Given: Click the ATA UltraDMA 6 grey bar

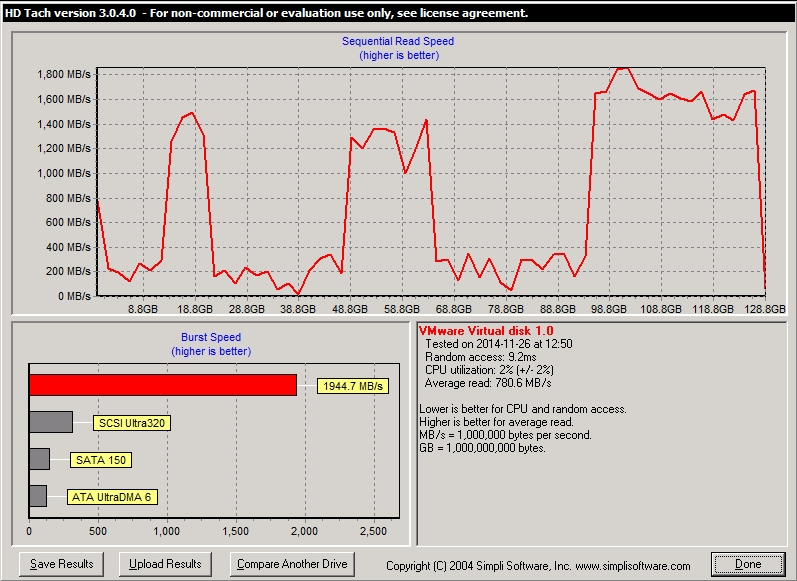Looking at the screenshot, I should tap(38, 496).
